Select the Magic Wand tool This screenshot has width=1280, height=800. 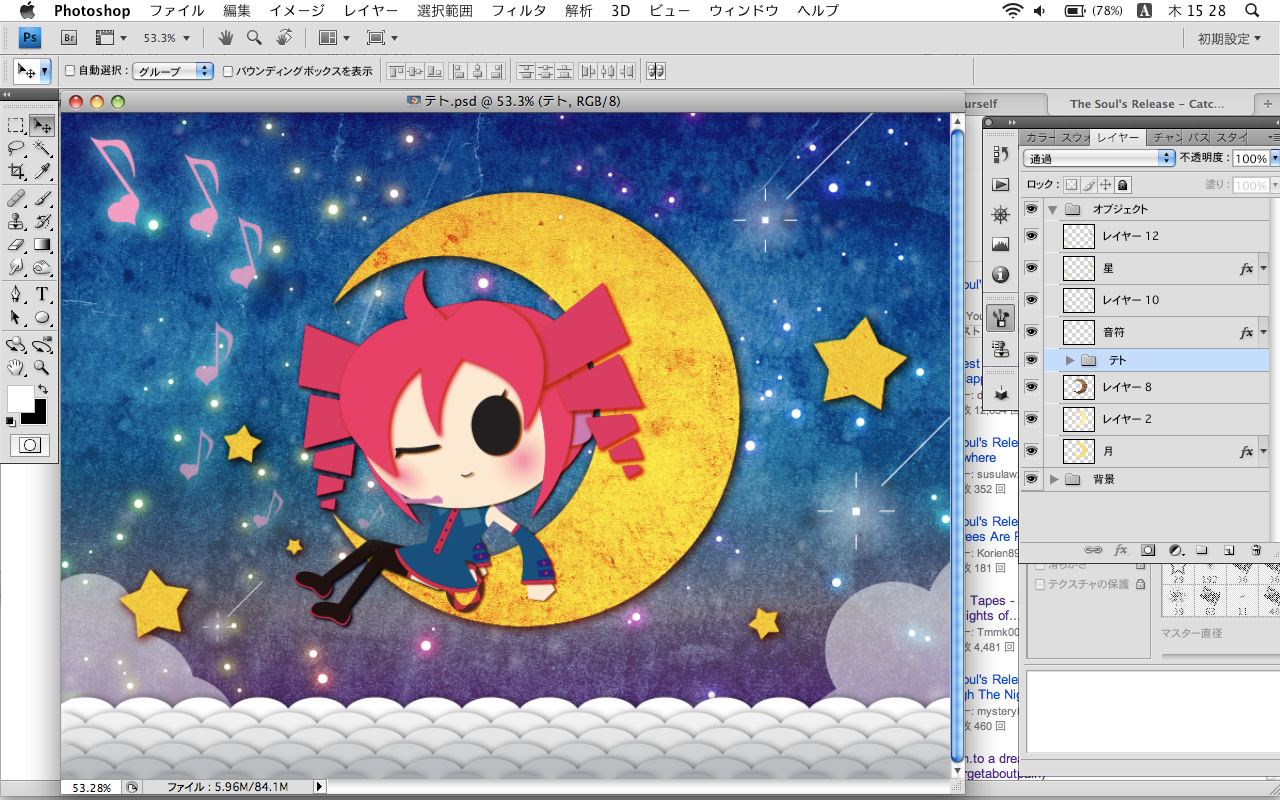[42, 149]
